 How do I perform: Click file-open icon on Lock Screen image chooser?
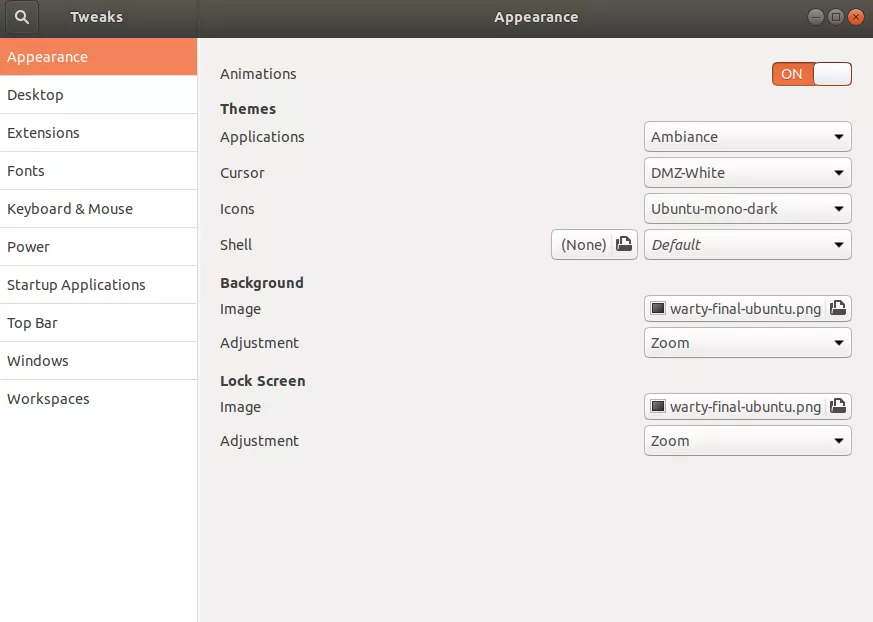(837, 406)
